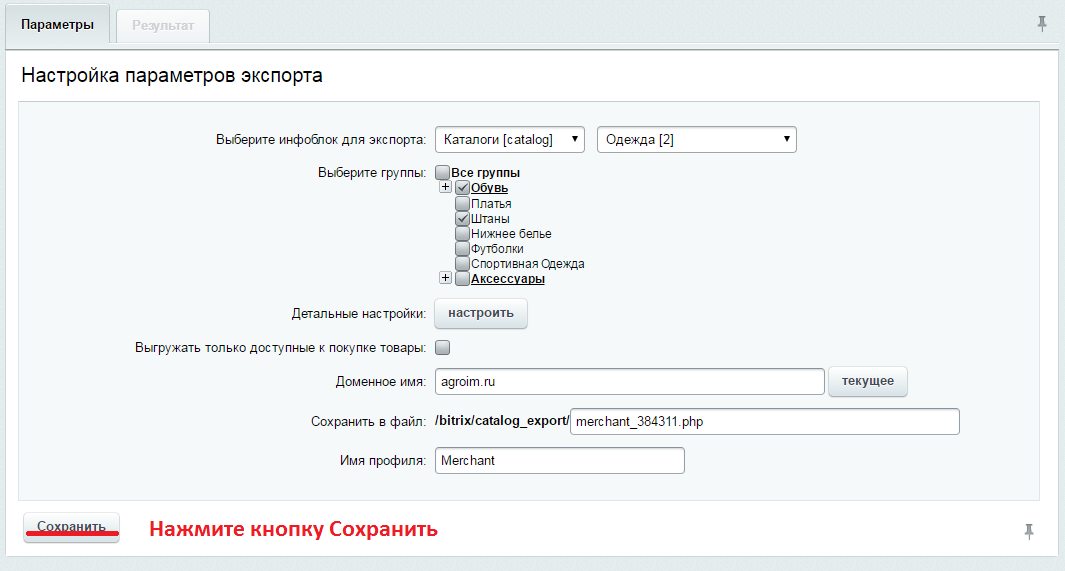
Task: Uncheck the Штаны checkbox
Action: 463,218
